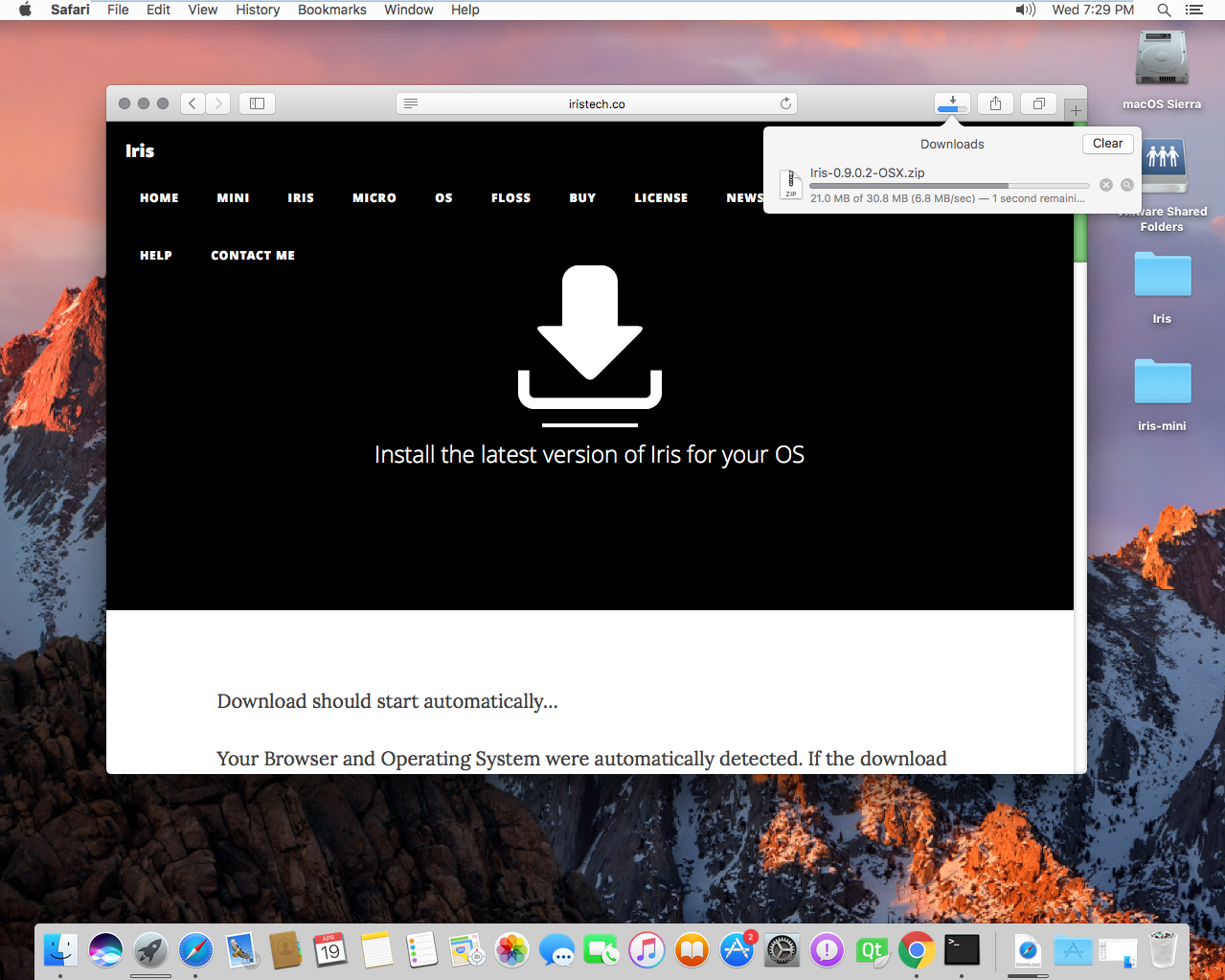This screenshot has width=1225, height=980.
Task: Click the large download arrow graphic
Action: coord(590,337)
